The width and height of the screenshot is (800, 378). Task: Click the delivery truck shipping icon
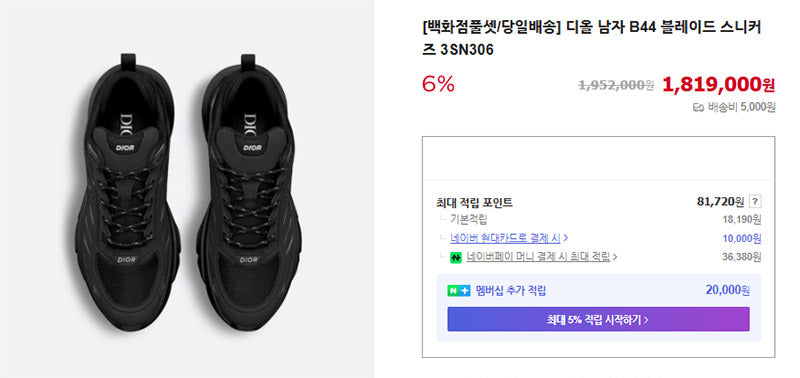(x=698, y=108)
